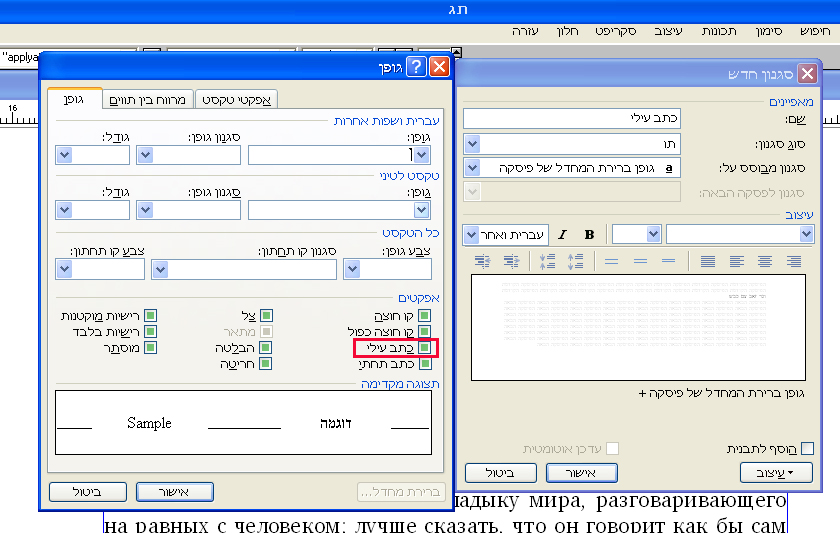Select the גופן tab in Font dialog
The image size is (840, 533).
pyautogui.click(x=74, y=100)
